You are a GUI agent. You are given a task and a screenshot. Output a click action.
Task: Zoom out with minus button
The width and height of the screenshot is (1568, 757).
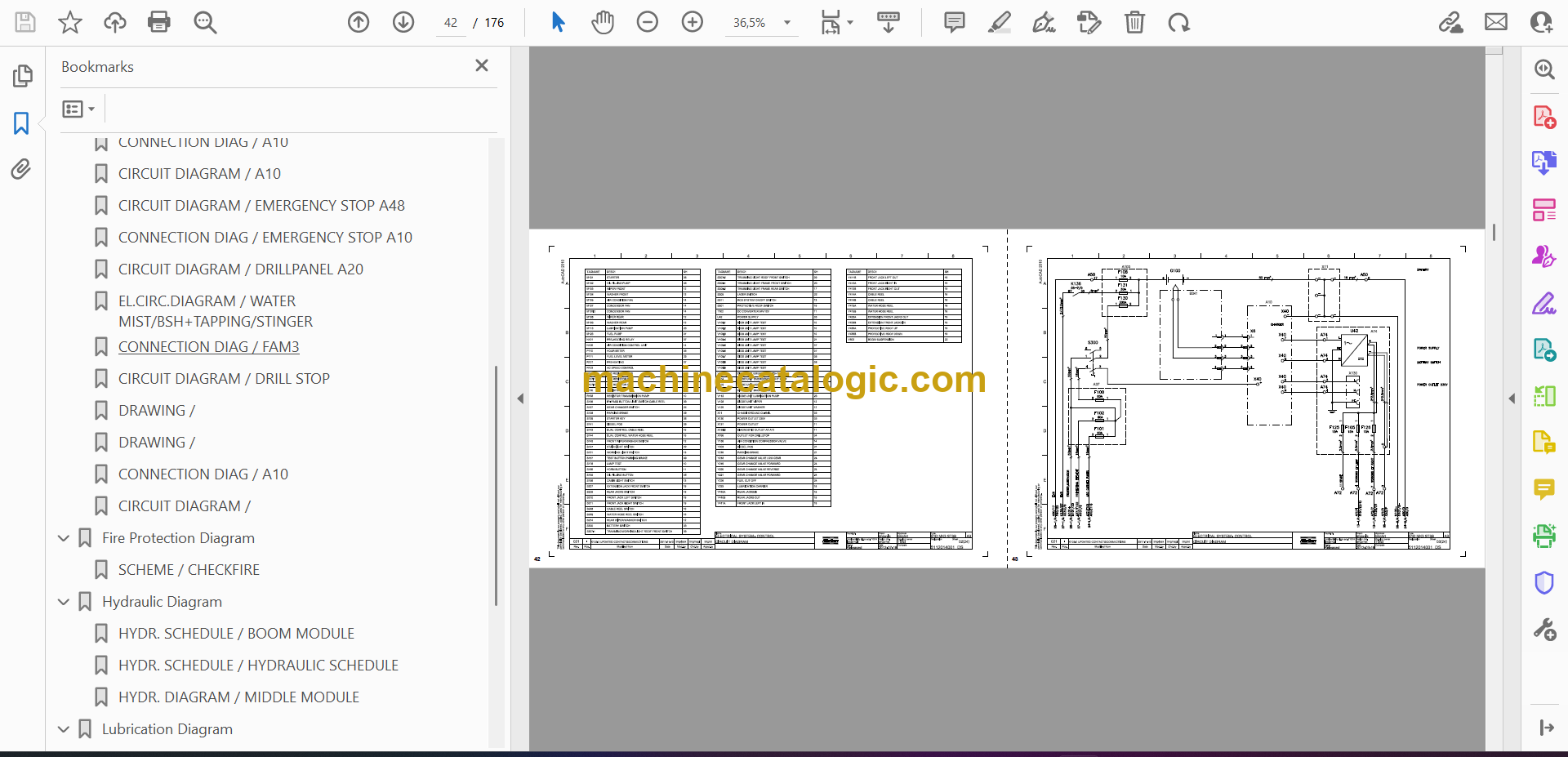click(648, 22)
